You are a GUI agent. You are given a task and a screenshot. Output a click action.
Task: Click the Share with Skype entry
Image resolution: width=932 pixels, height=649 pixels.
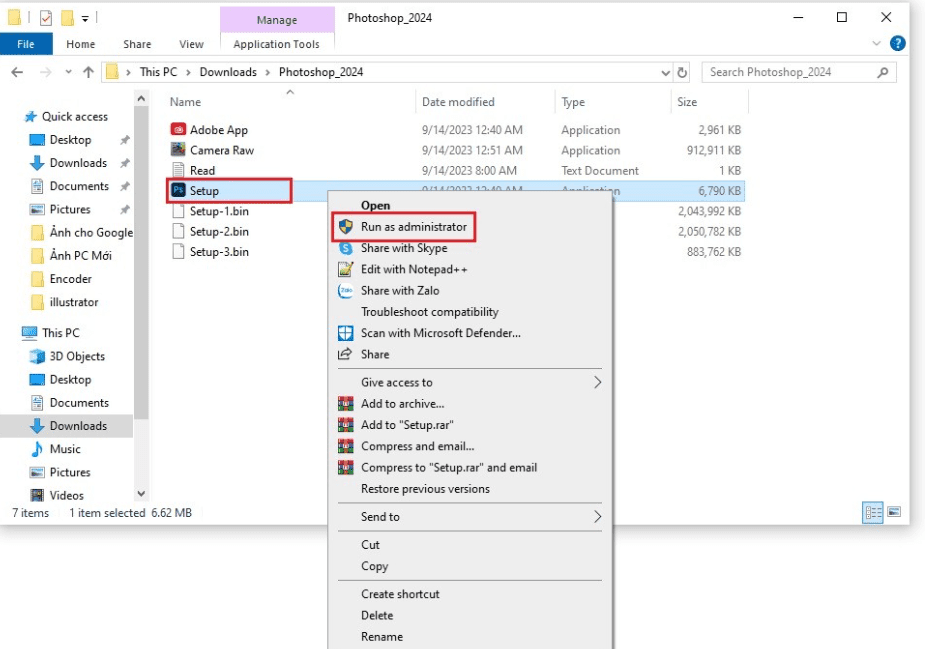click(403, 248)
